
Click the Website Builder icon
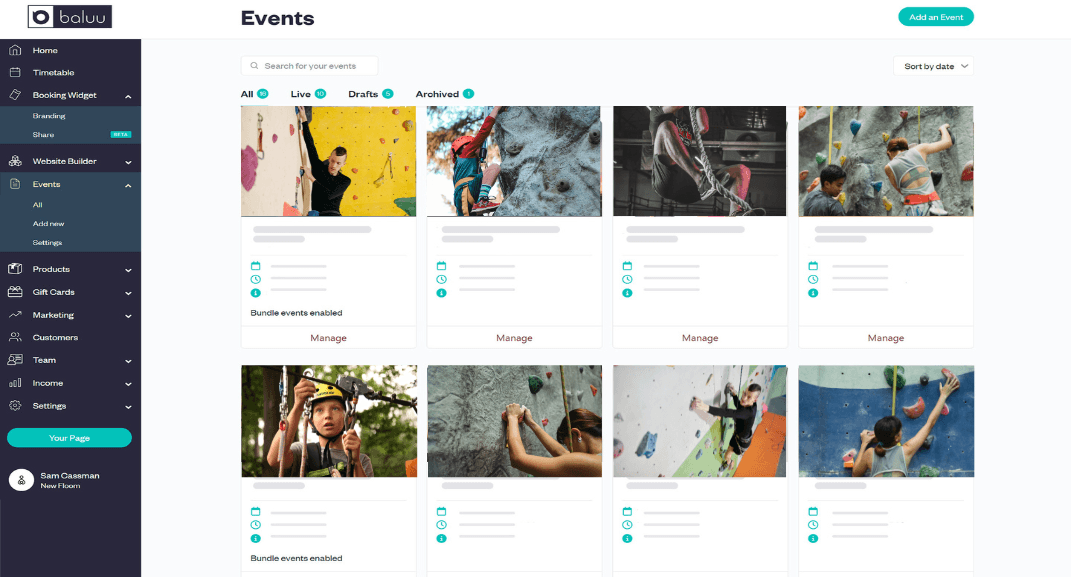click(15, 161)
